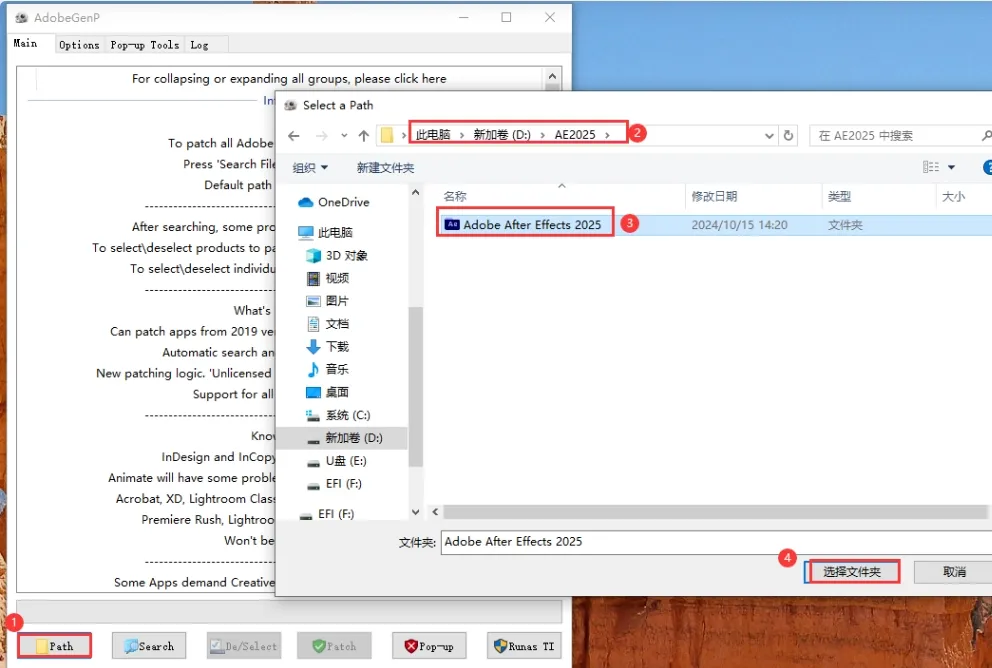Screen dimensions: 992x668
Task: Refresh the current folder view
Action: pyautogui.click(x=788, y=135)
